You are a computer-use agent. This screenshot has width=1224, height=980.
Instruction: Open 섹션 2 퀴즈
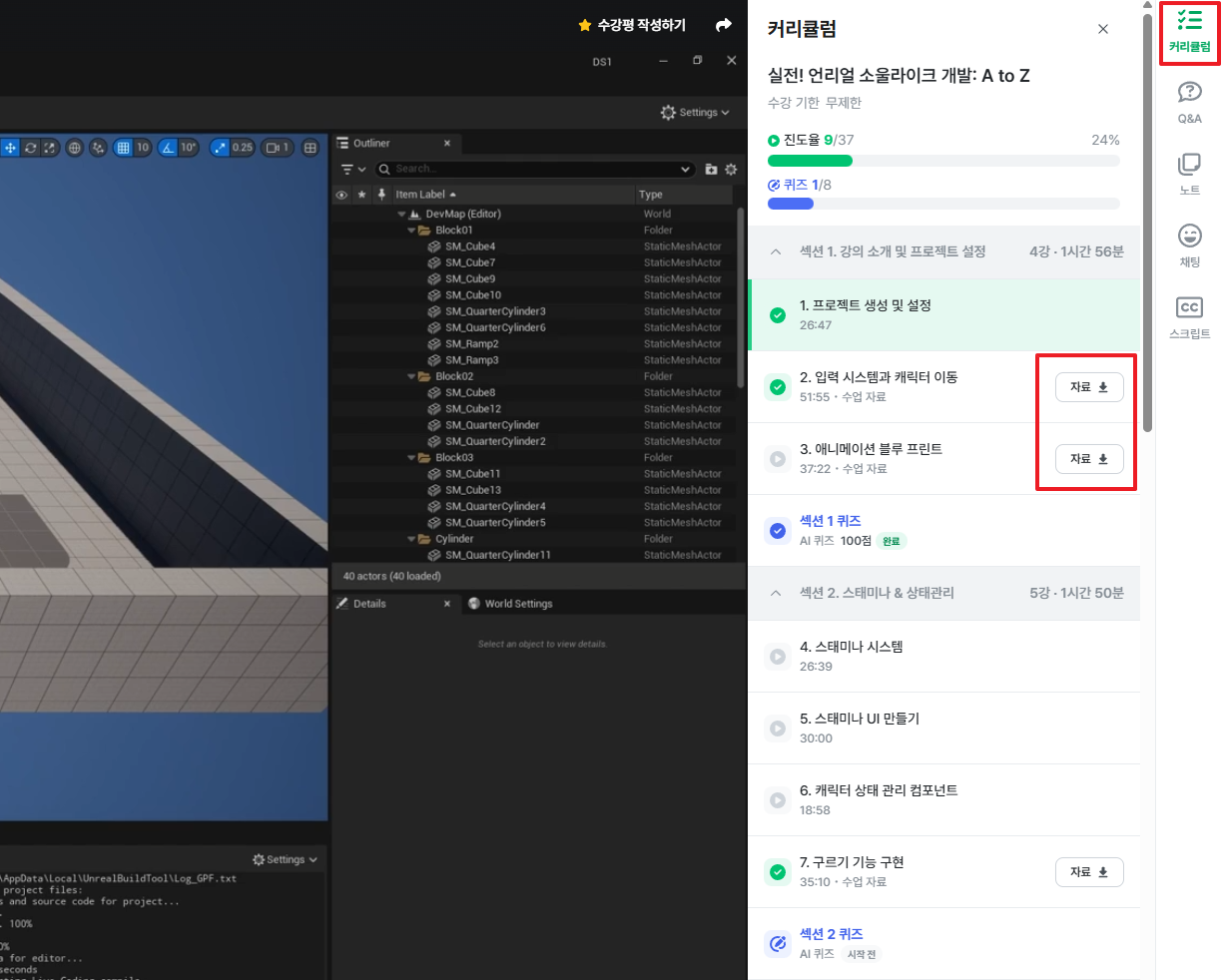click(x=943, y=944)
